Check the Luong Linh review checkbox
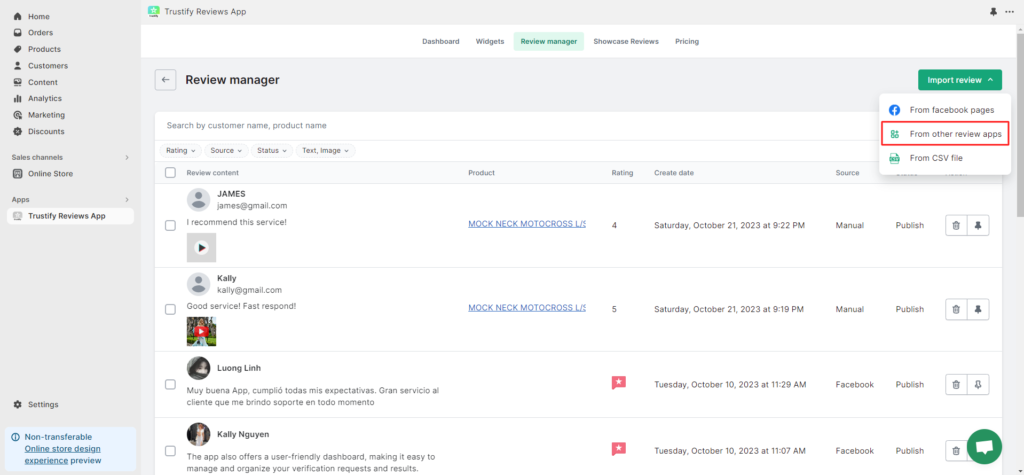The image size is (1024, 475). 170,384
